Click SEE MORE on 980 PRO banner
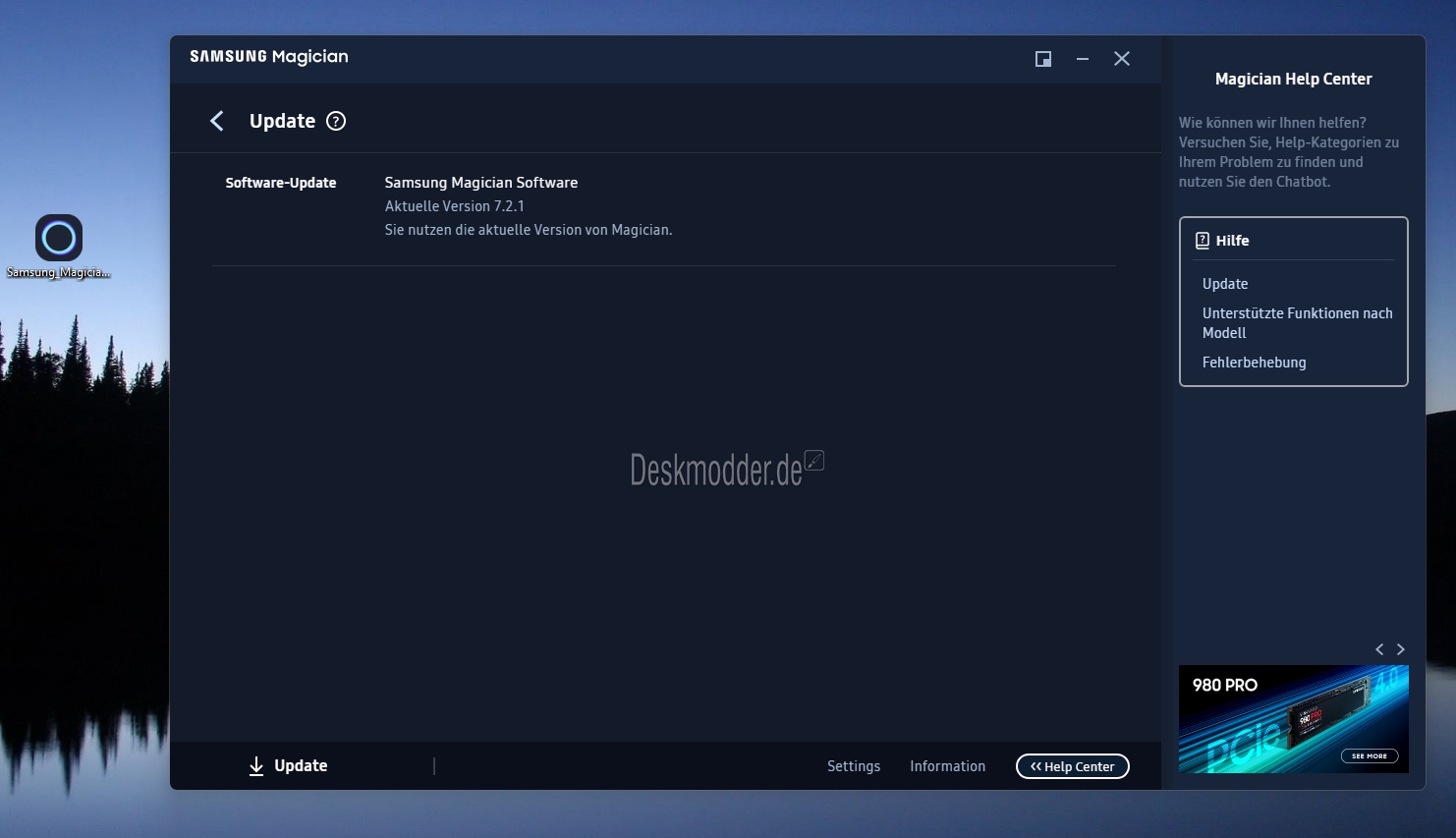The width and height of the screenshot is (1456, 838). click(x=1370, y=755)
